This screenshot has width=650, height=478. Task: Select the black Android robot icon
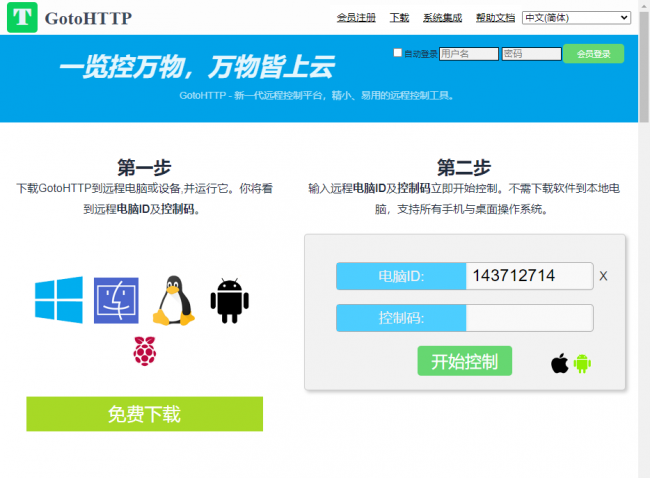pyautogui.click(x=230, y=301)
